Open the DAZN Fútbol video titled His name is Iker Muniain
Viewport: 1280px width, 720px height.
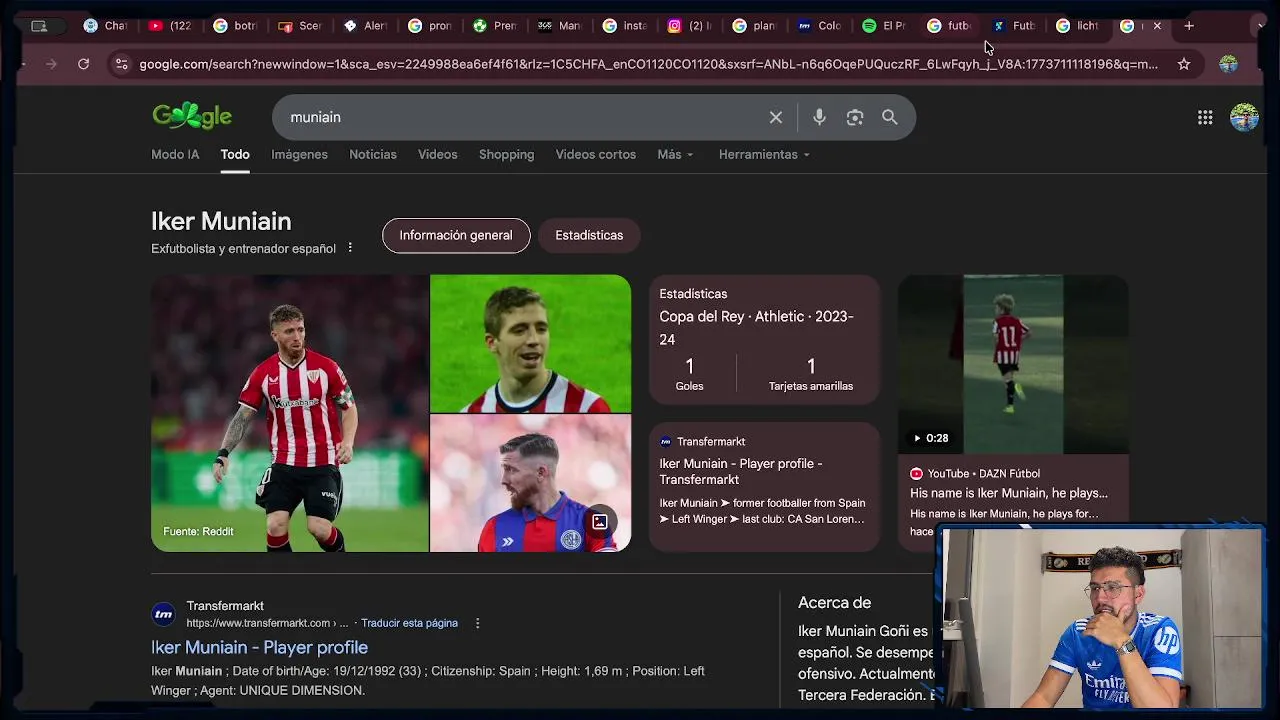click(x=1008, y=493)
